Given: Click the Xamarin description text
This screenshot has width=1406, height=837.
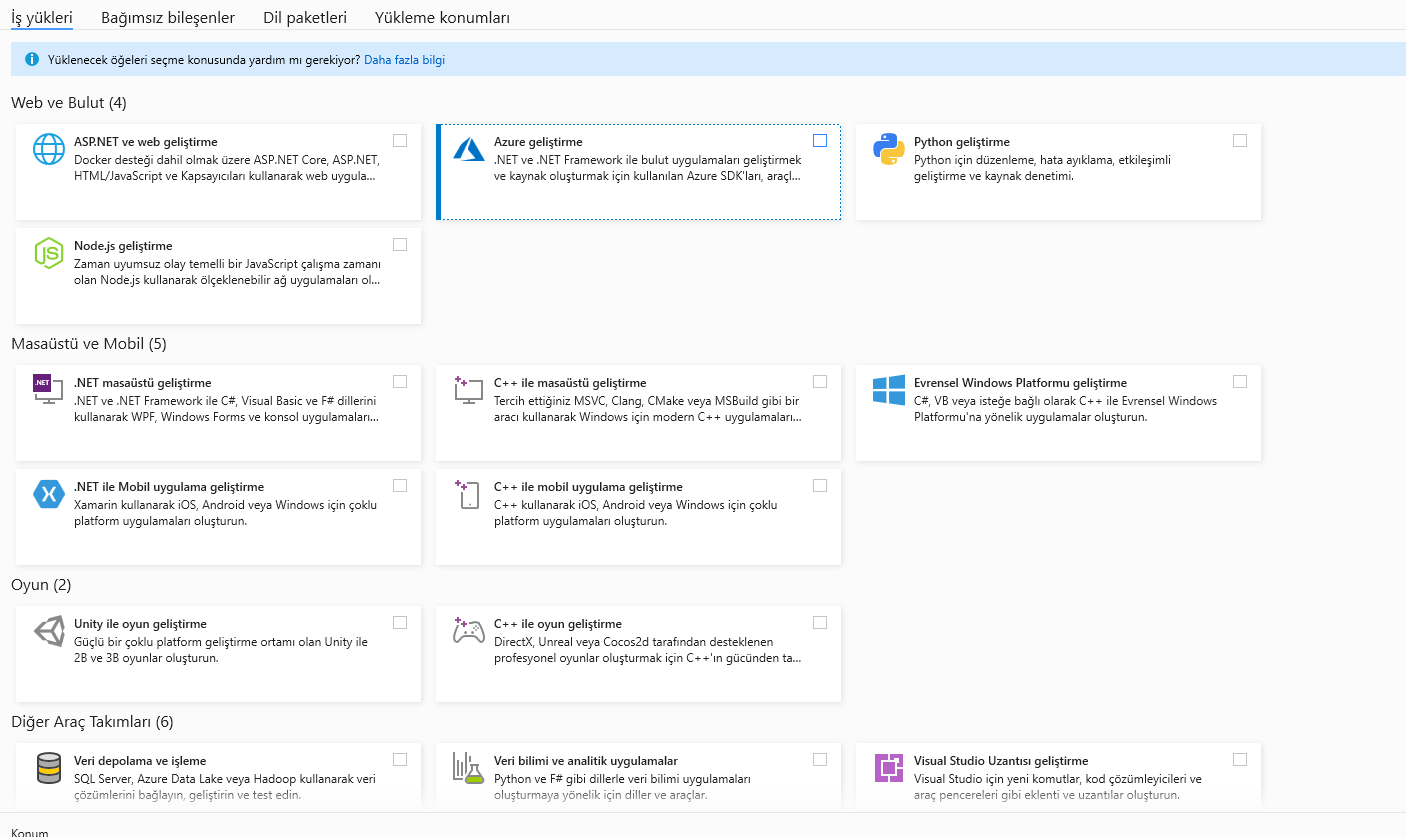Looking at the screenshot, I should [226, 513].
